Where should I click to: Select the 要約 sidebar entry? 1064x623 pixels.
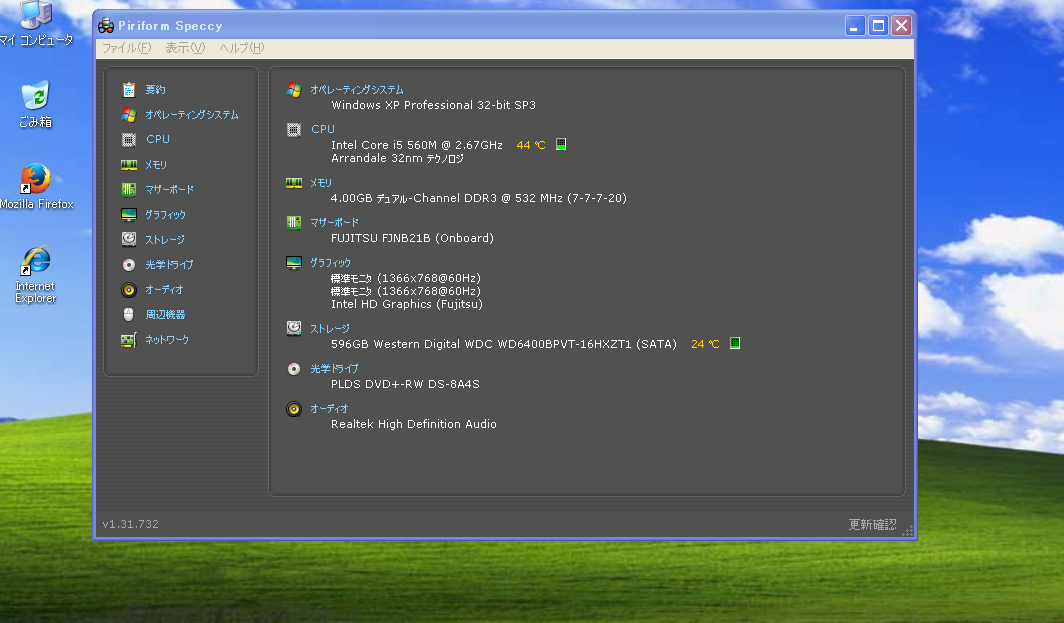pyautogui.click(x=155, y=90)
